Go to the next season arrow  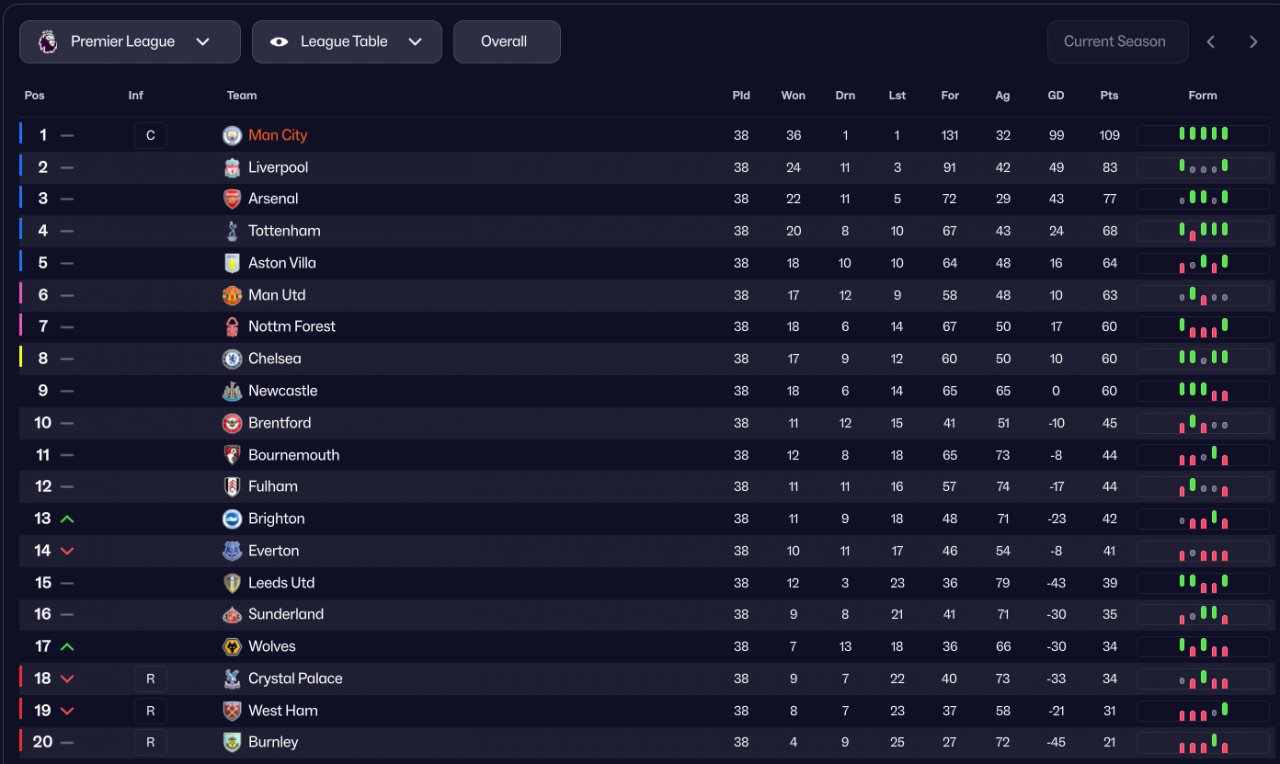point(1253,42)
